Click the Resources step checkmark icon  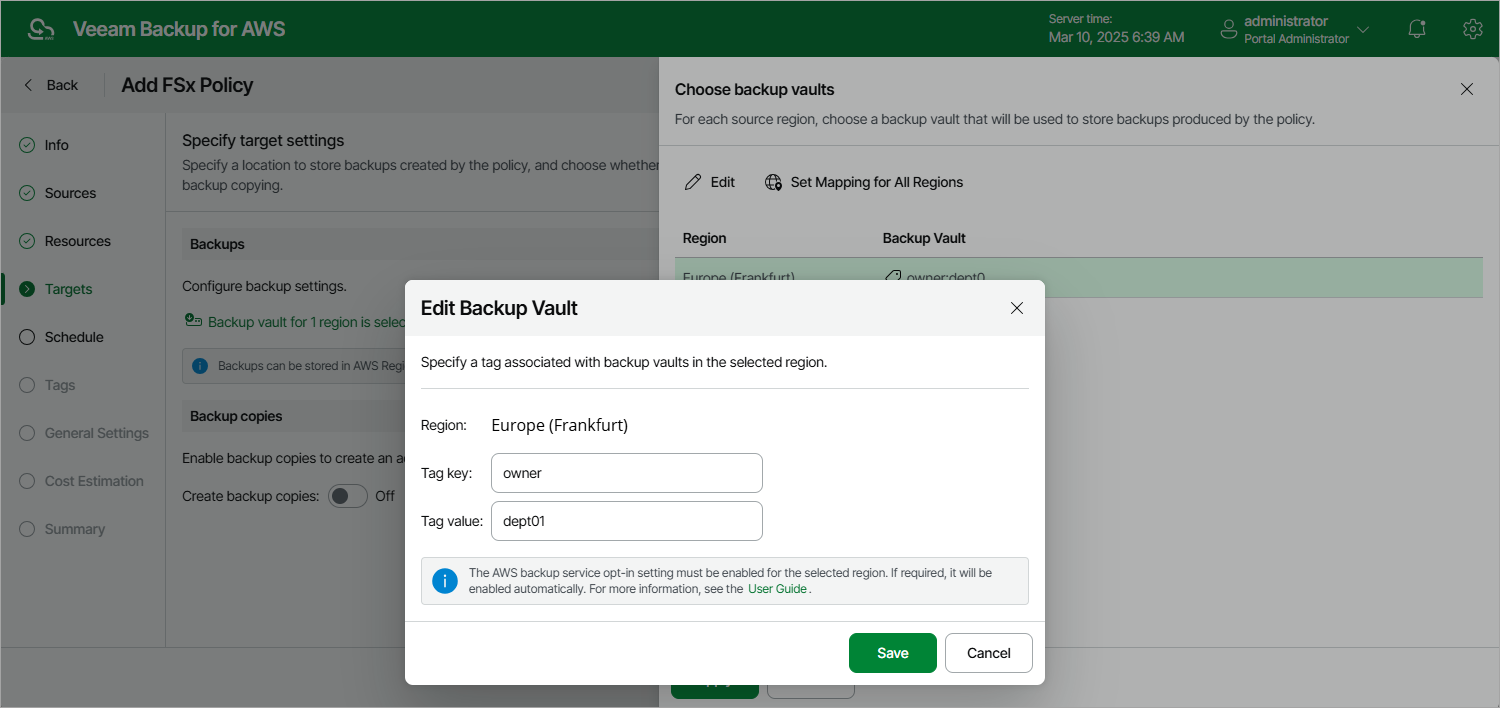tap(27, 241)
